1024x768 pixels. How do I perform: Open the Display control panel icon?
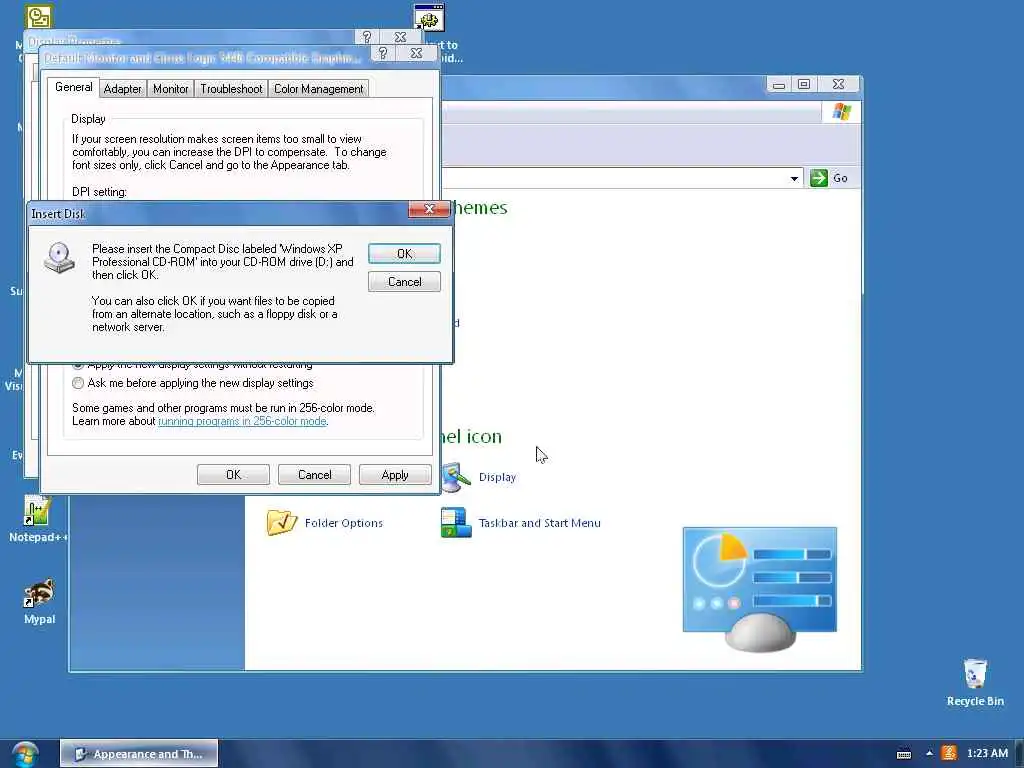point(456,477)
